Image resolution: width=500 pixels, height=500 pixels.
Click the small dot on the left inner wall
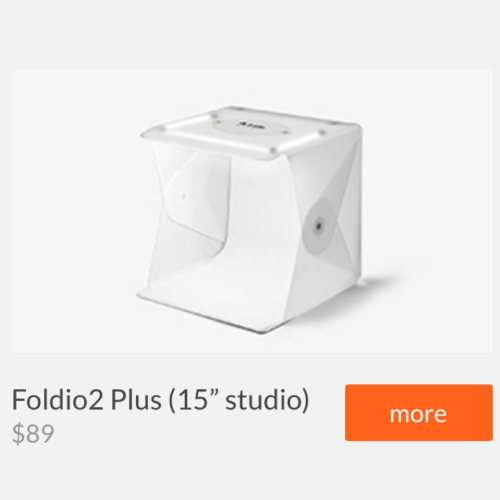click(183, 197)
